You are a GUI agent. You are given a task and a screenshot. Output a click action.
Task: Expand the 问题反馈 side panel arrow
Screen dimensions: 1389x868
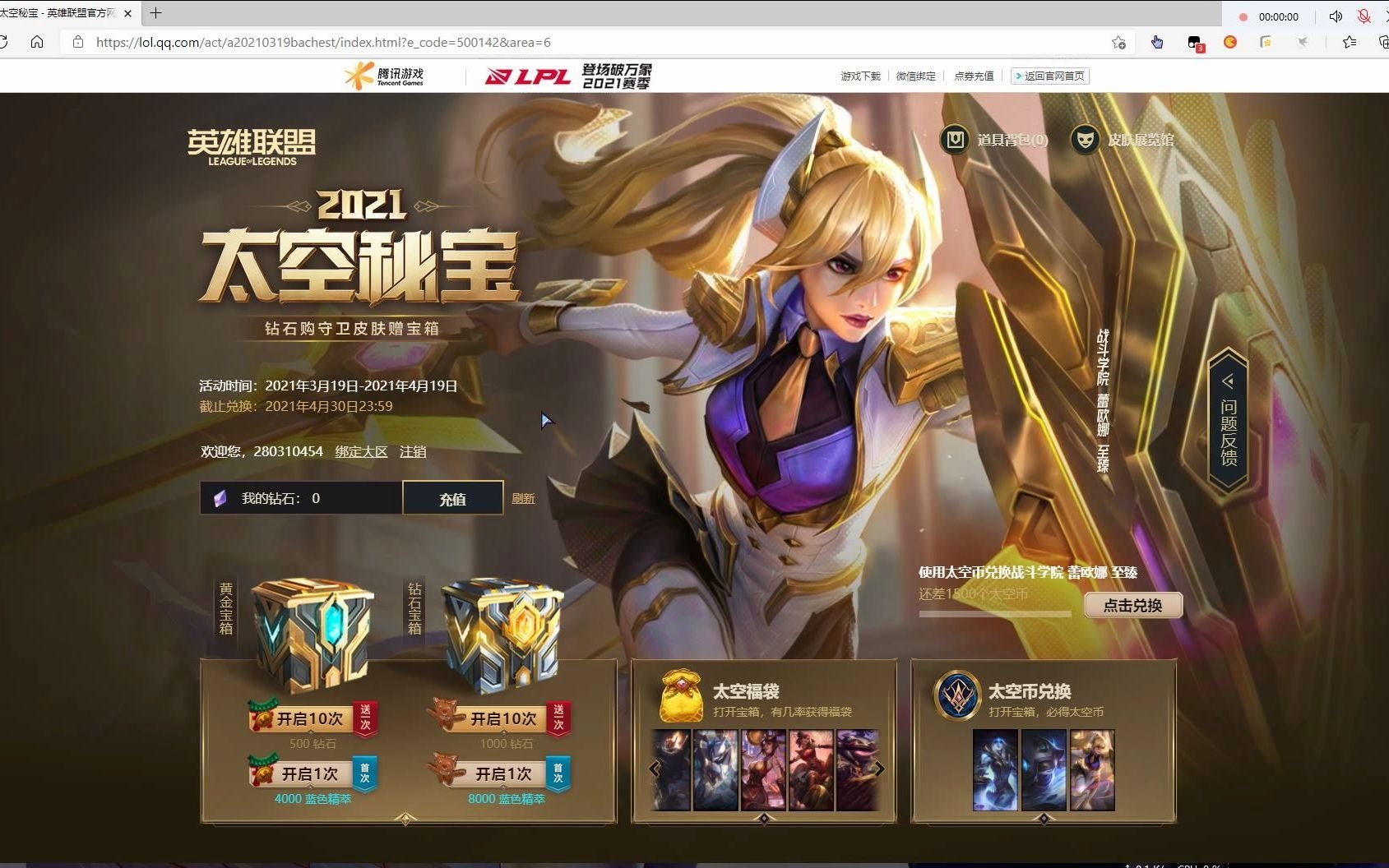tap(1228, 381)
